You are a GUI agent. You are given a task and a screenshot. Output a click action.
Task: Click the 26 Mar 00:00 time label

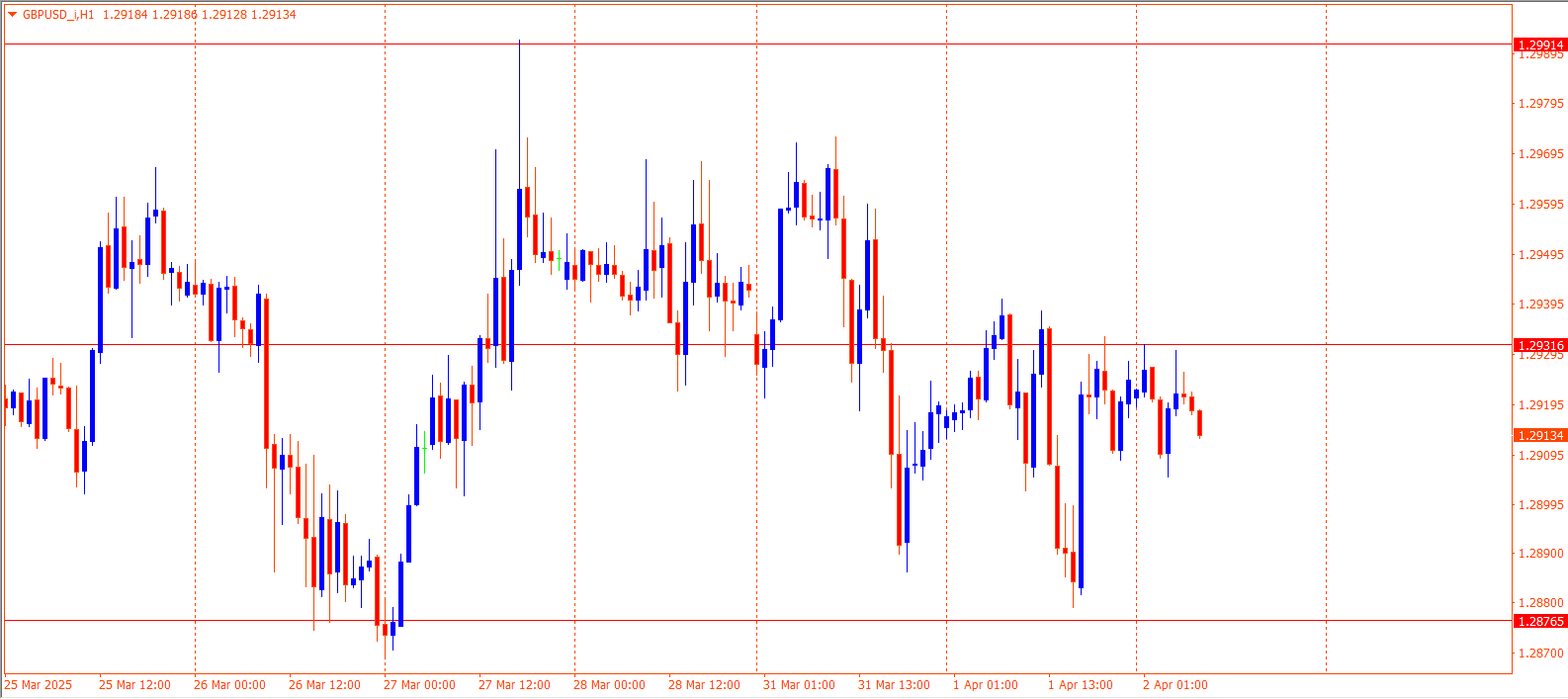pyautogui.click(x=229, y=685)
